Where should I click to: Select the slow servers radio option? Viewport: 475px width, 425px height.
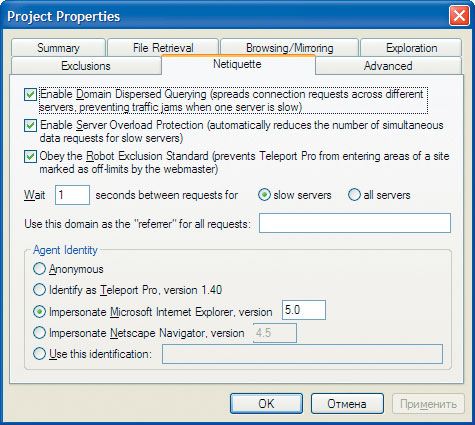264,195
